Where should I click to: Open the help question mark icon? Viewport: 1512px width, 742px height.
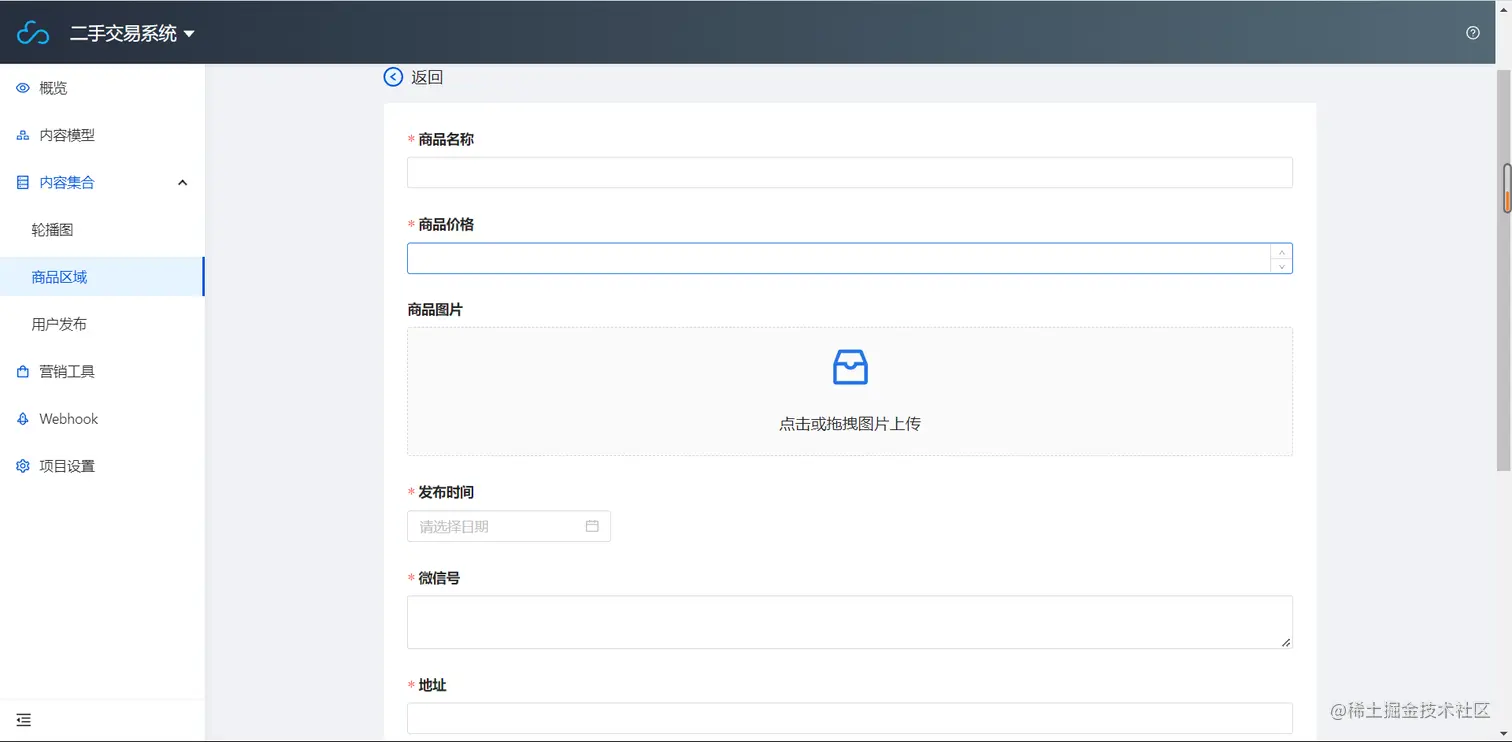click(1473, 33)
